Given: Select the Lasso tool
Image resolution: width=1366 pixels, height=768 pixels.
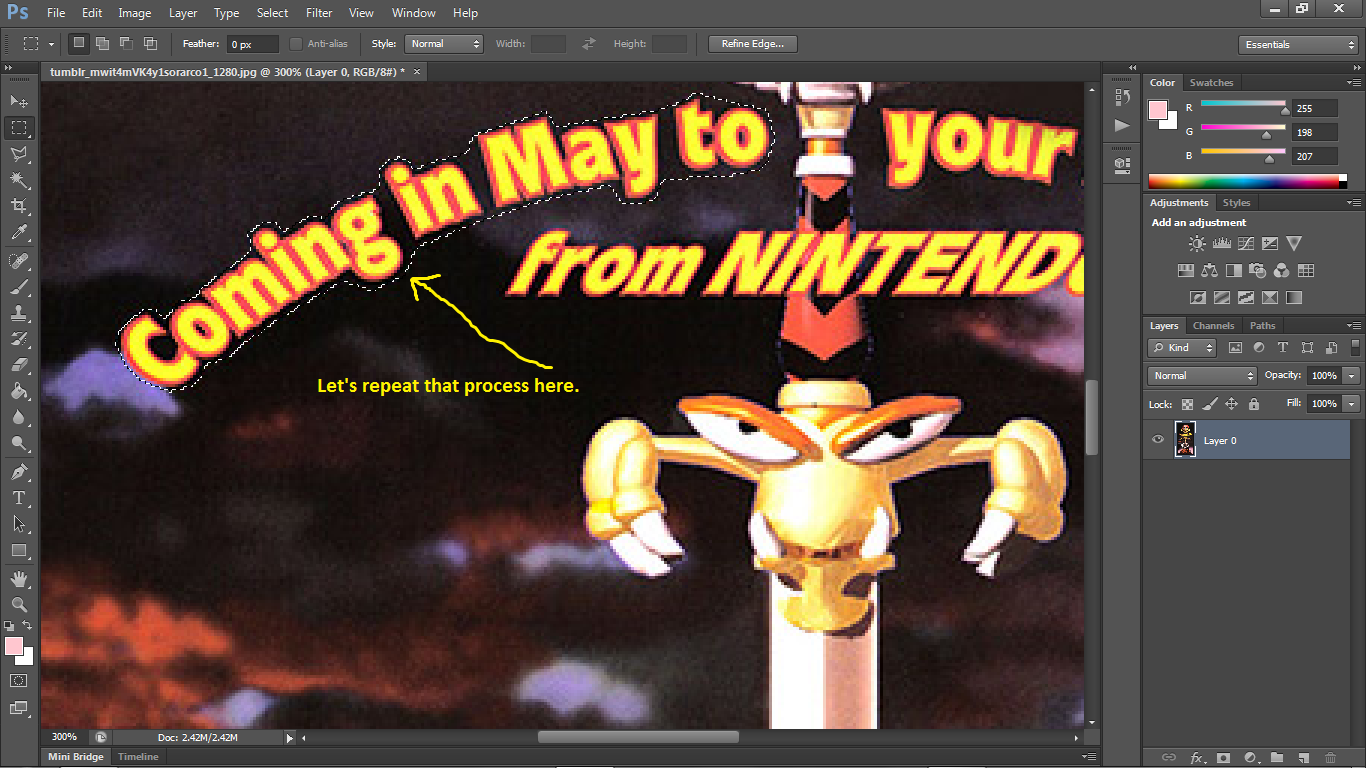Looking at the screenshot, I should [x=19, y=154].
